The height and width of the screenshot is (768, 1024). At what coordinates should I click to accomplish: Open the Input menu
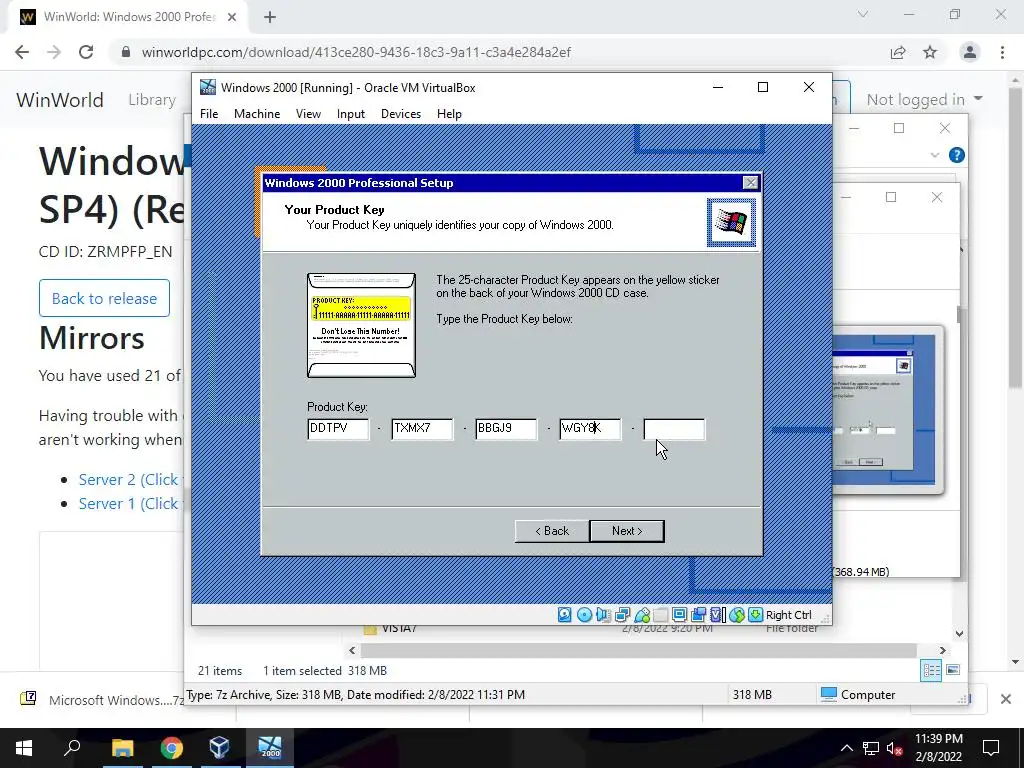[351, 114]
